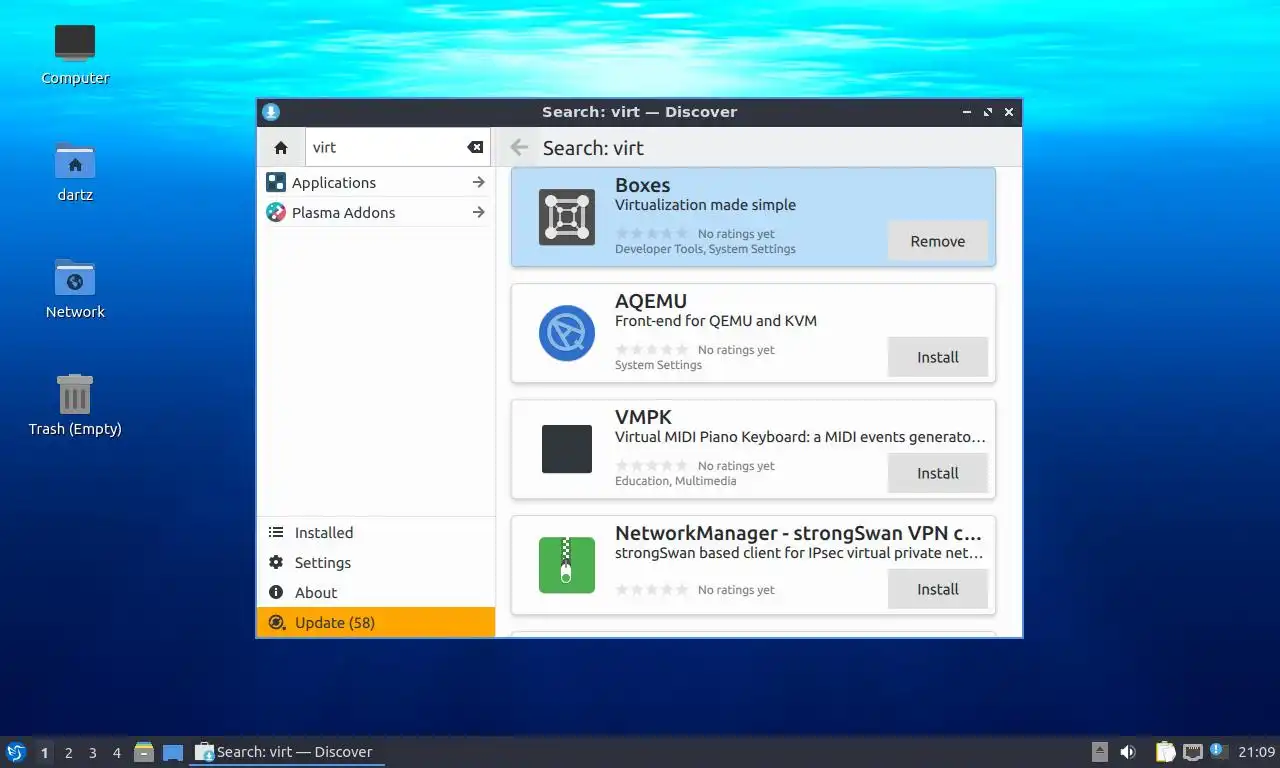Click 'Virtualization made simple' description

(705, 205)
